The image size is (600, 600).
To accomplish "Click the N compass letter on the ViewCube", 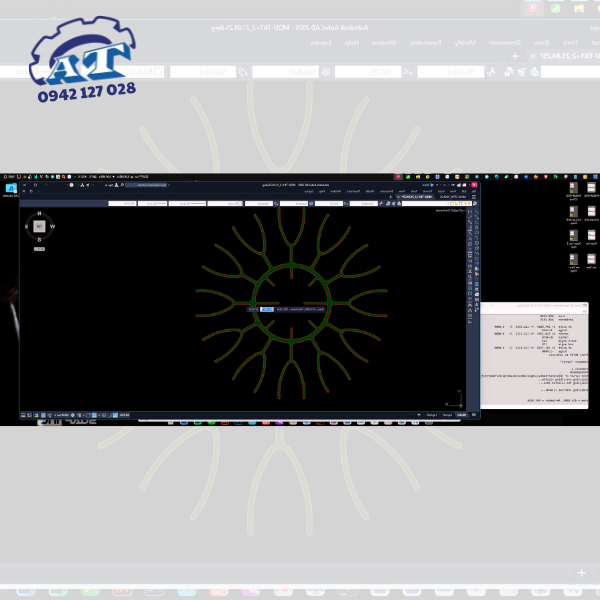I will click(x=39, y=214).
